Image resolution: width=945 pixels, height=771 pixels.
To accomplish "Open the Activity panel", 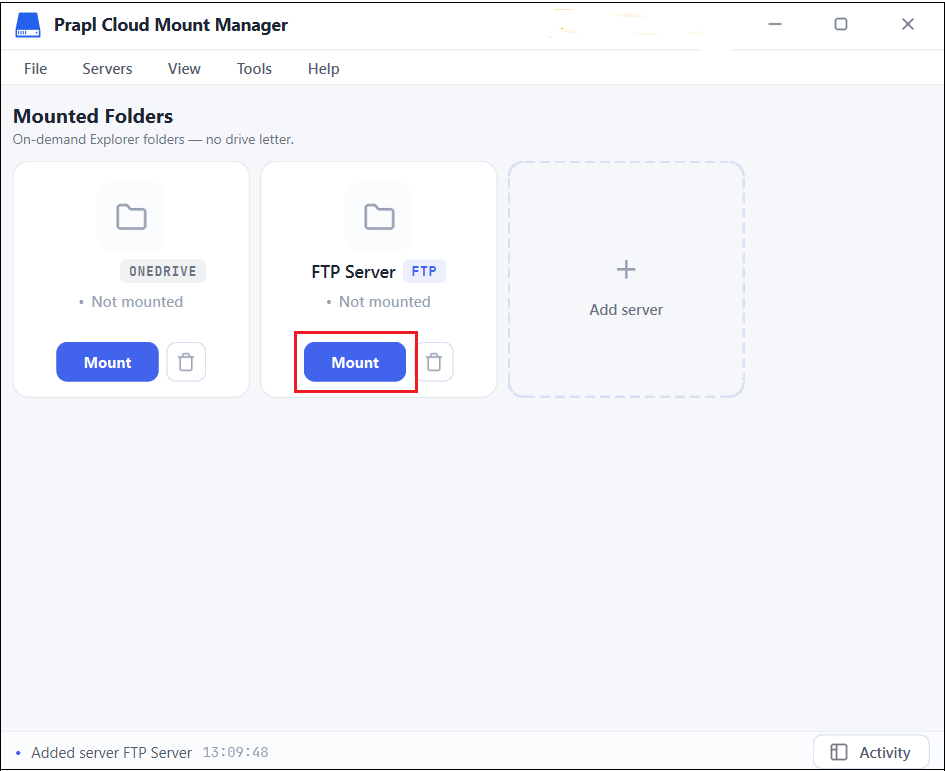I will [x=871, y=752].
